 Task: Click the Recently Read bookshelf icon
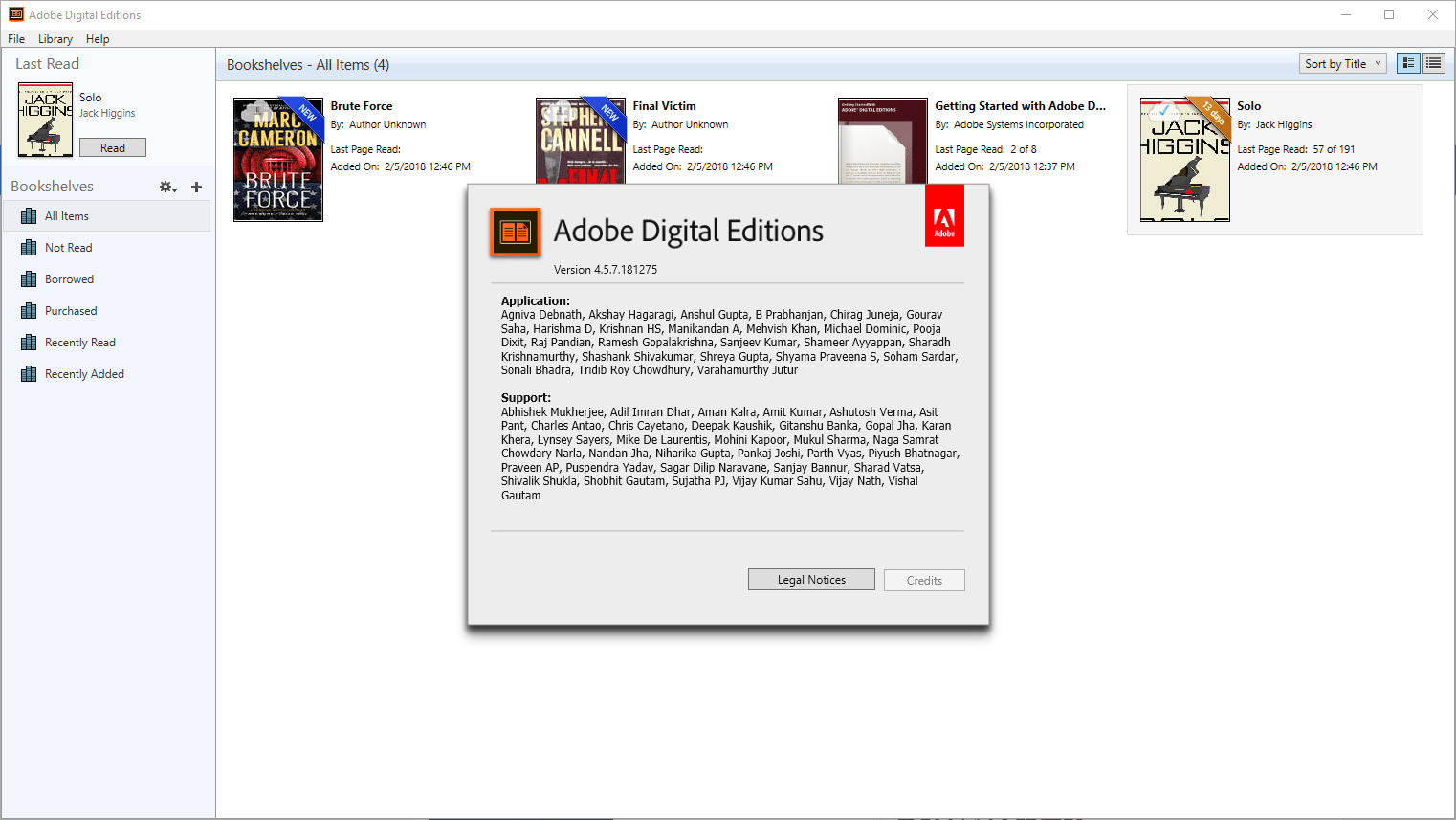[29, 343]
